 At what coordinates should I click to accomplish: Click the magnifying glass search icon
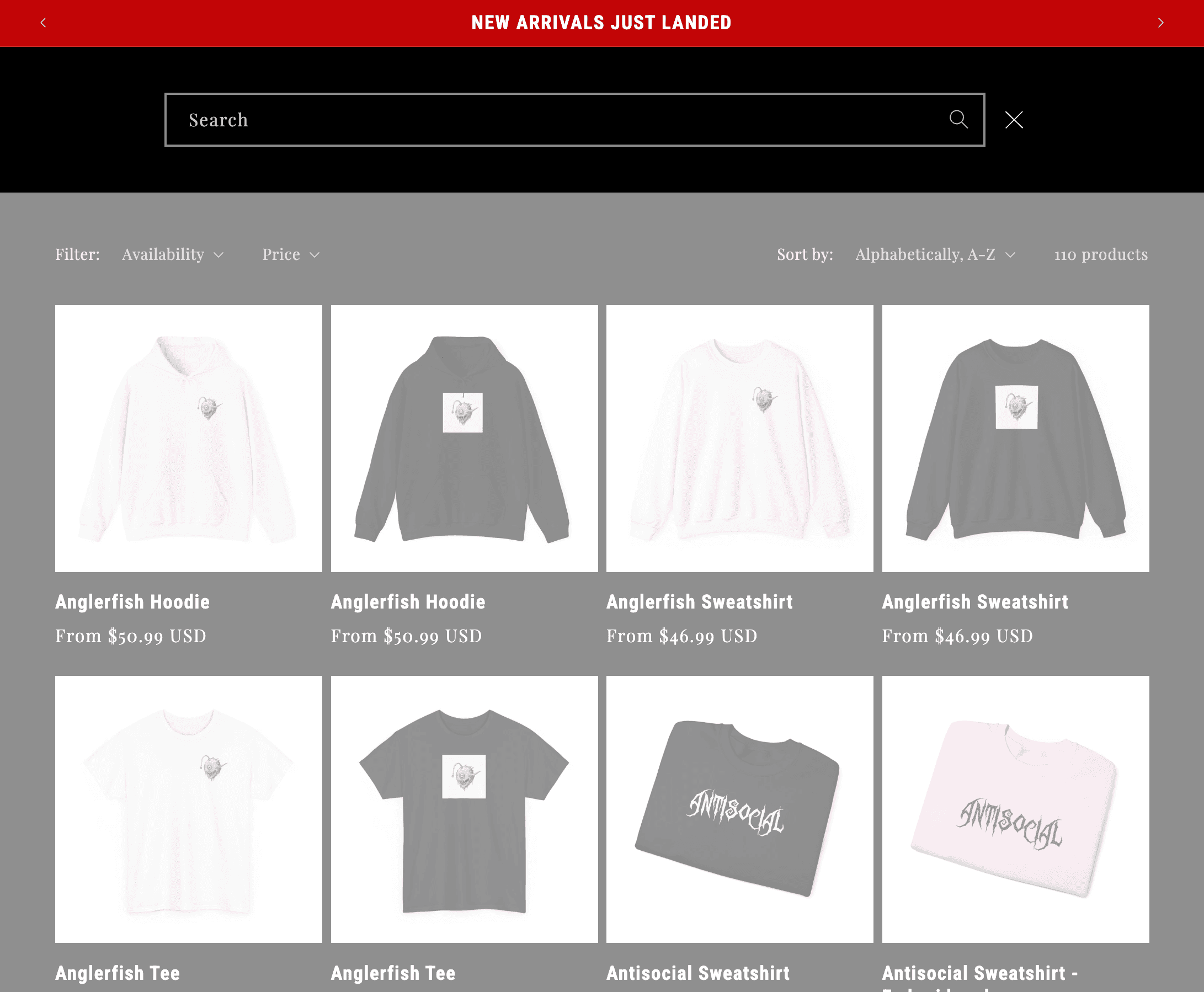(958, 119)
